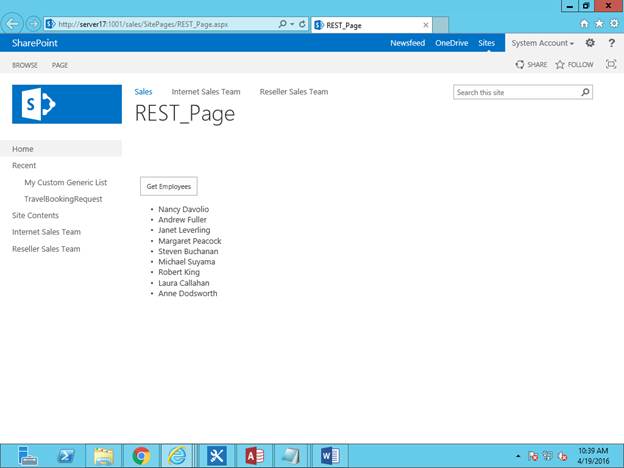Refresh the page using the reload icon
The image size is (624, 468).
tap(302, 24)
